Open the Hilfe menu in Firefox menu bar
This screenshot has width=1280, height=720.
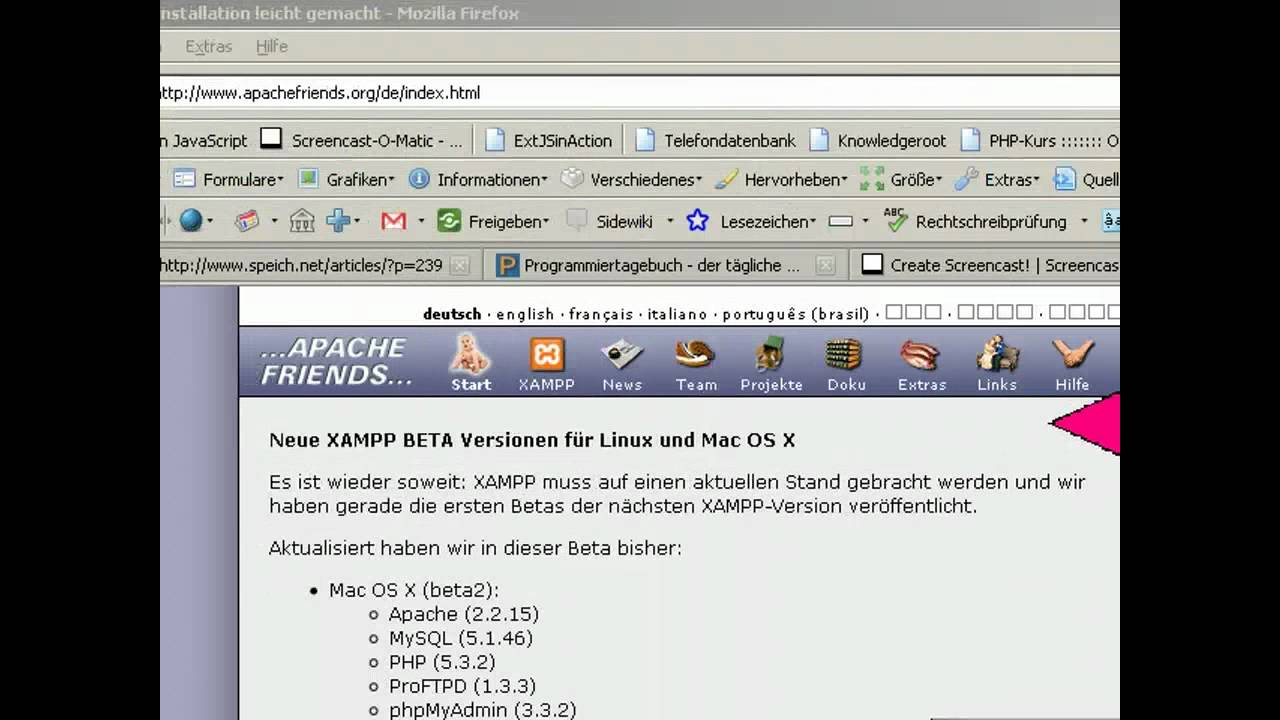[x=271, y=47]
